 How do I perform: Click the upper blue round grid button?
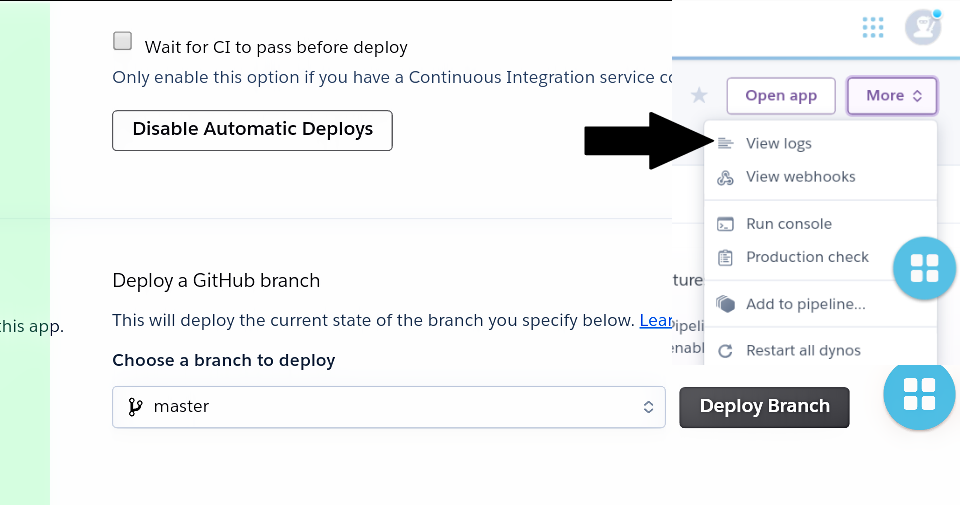tap(924, 268)
